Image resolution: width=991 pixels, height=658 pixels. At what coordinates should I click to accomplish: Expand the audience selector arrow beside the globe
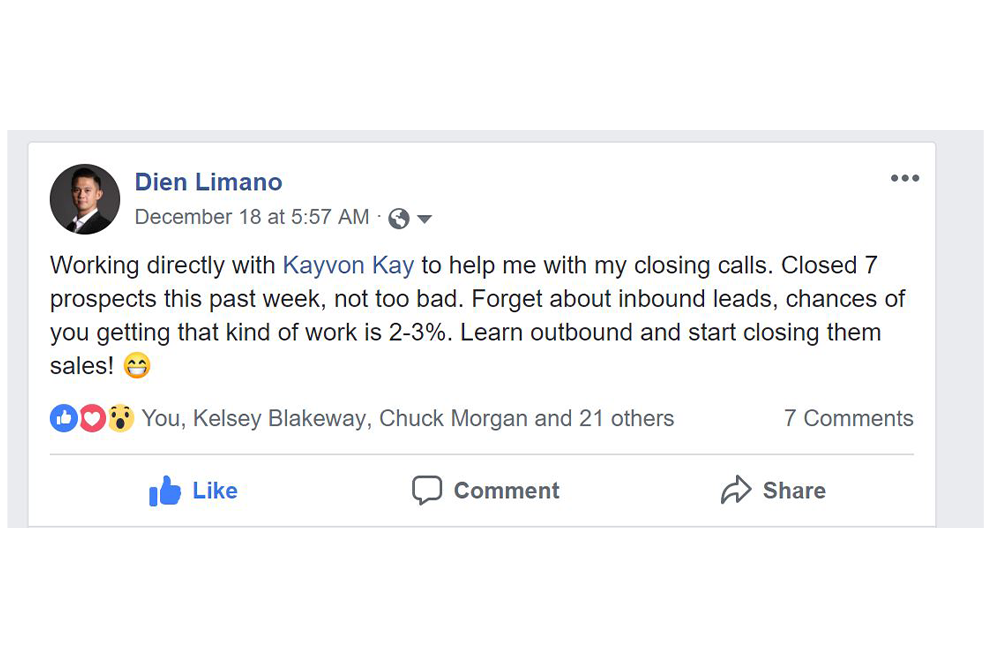click(424, 218)
